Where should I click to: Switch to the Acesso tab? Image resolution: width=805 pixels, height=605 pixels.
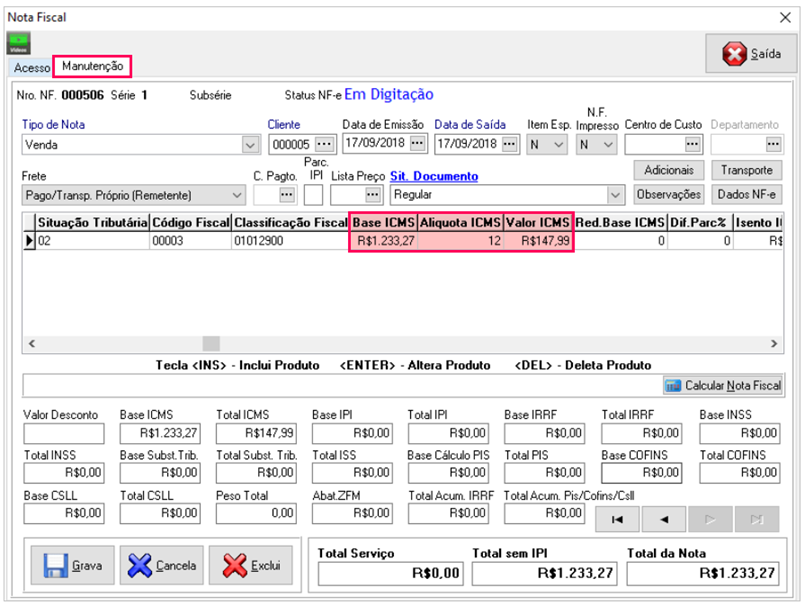pos(31,68)
